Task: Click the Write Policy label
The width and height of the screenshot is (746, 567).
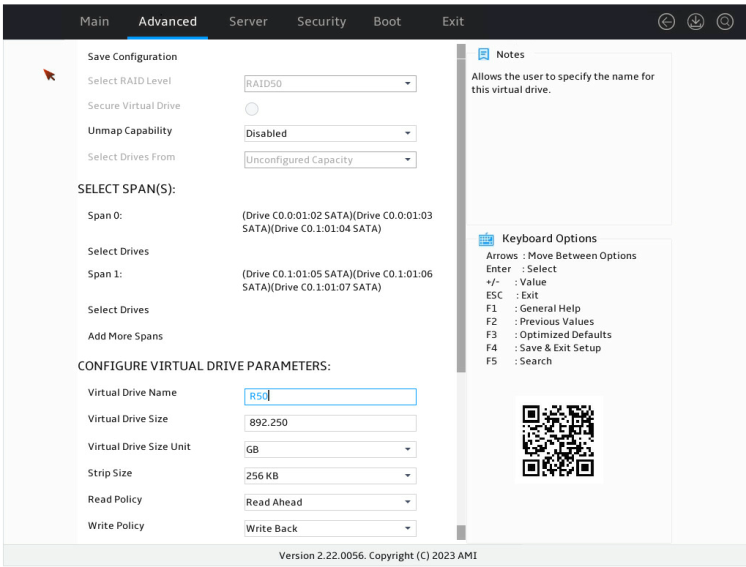Action: (x=116, y=526)
